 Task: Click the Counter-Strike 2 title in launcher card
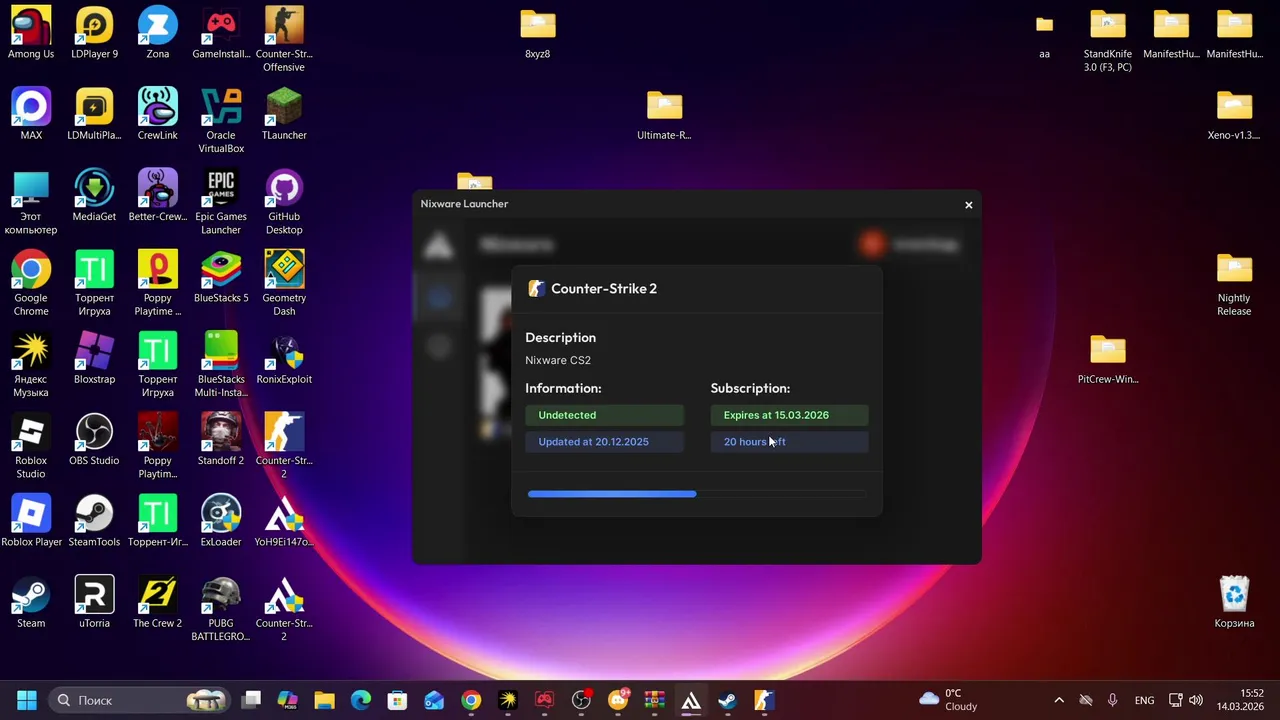604,288
